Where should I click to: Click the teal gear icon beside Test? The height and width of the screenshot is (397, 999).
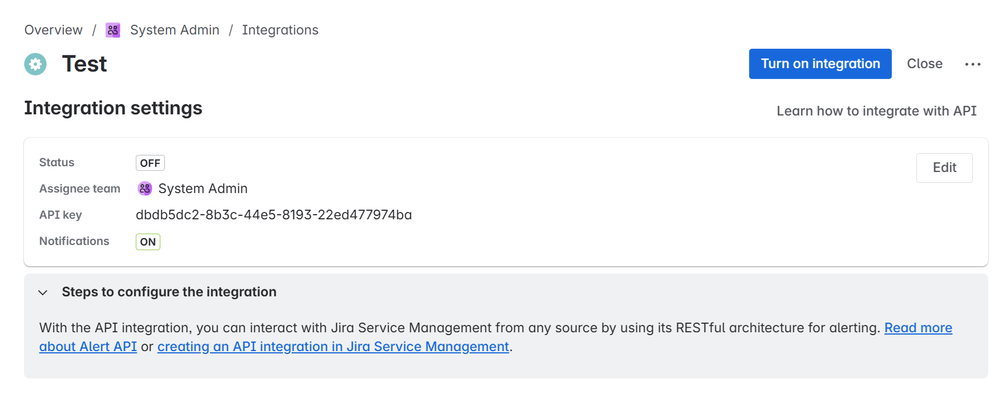[x=36, y=64]
